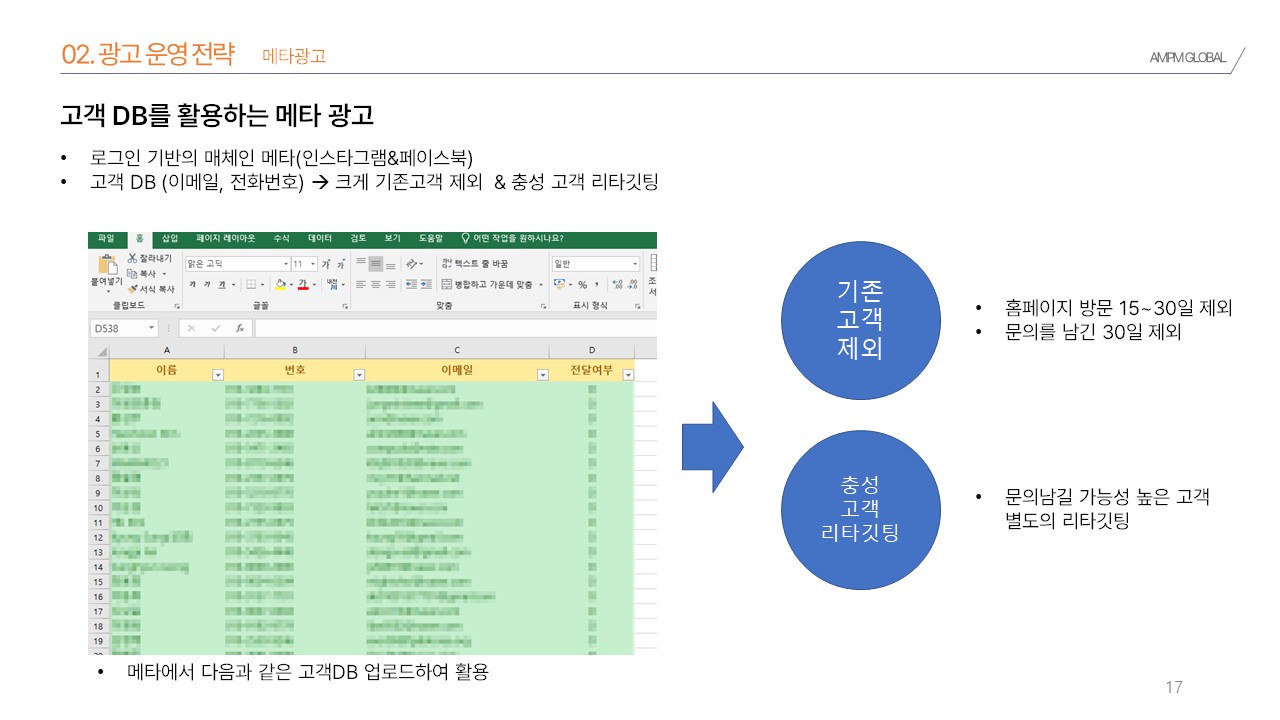Click the increase font size icon
Image resolution: width=1280 pixels, height=720 pixels.
coord(326,264)
